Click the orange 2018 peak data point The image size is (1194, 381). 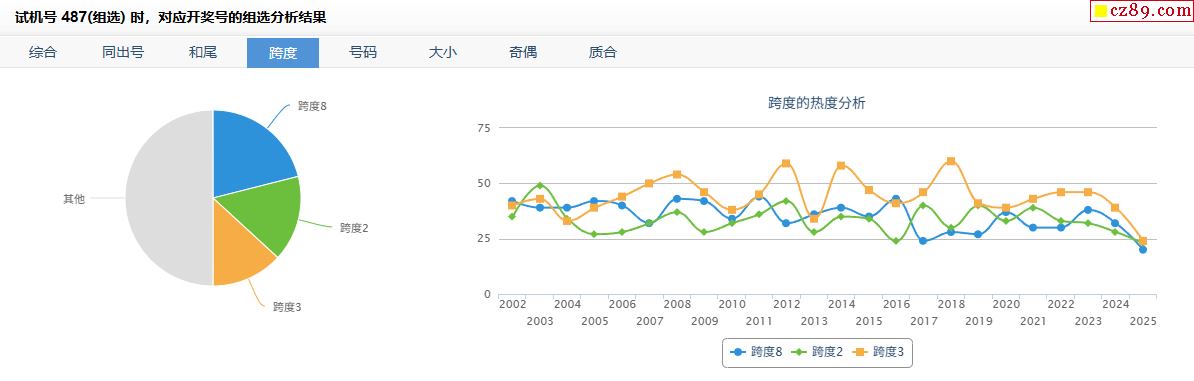pyautogui.click(x=950, y=161)
